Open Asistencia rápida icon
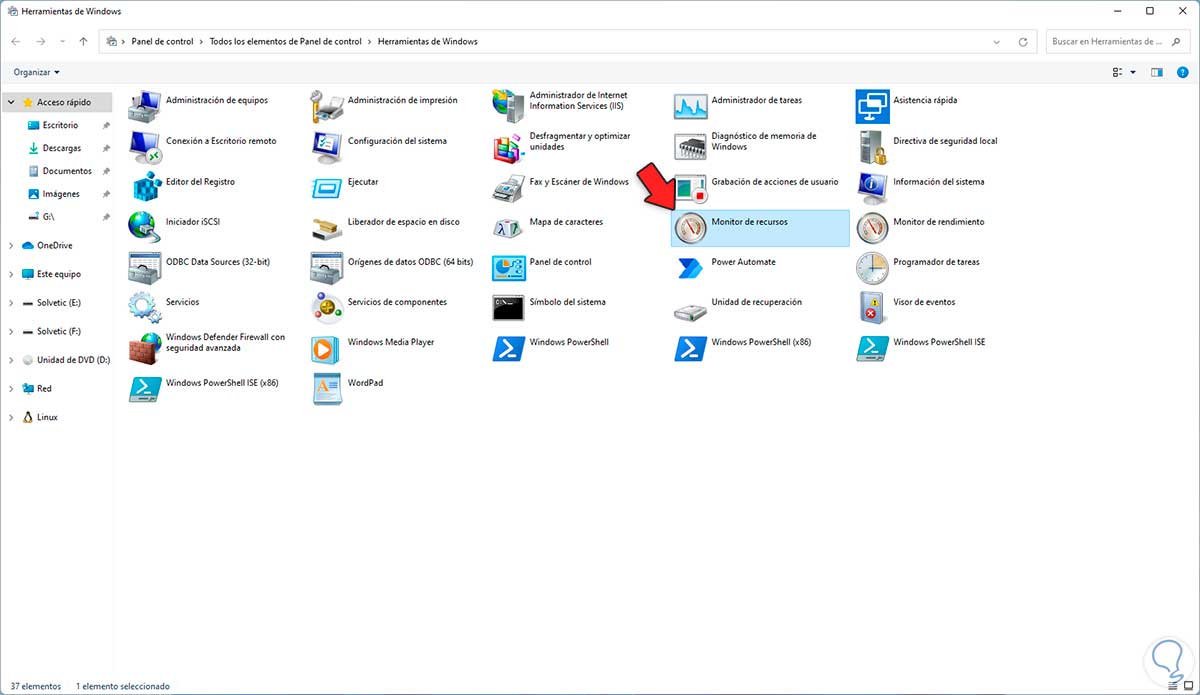This screenshot has width=1200, height=695. click(x=873, y=106)
